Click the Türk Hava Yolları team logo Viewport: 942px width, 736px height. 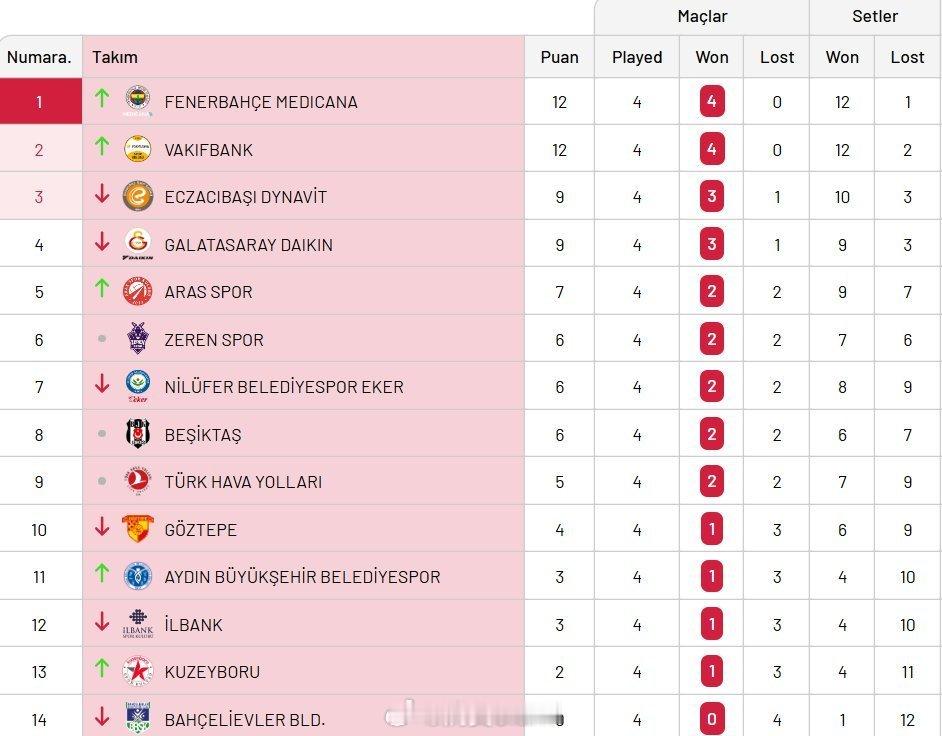click(138, 481)
